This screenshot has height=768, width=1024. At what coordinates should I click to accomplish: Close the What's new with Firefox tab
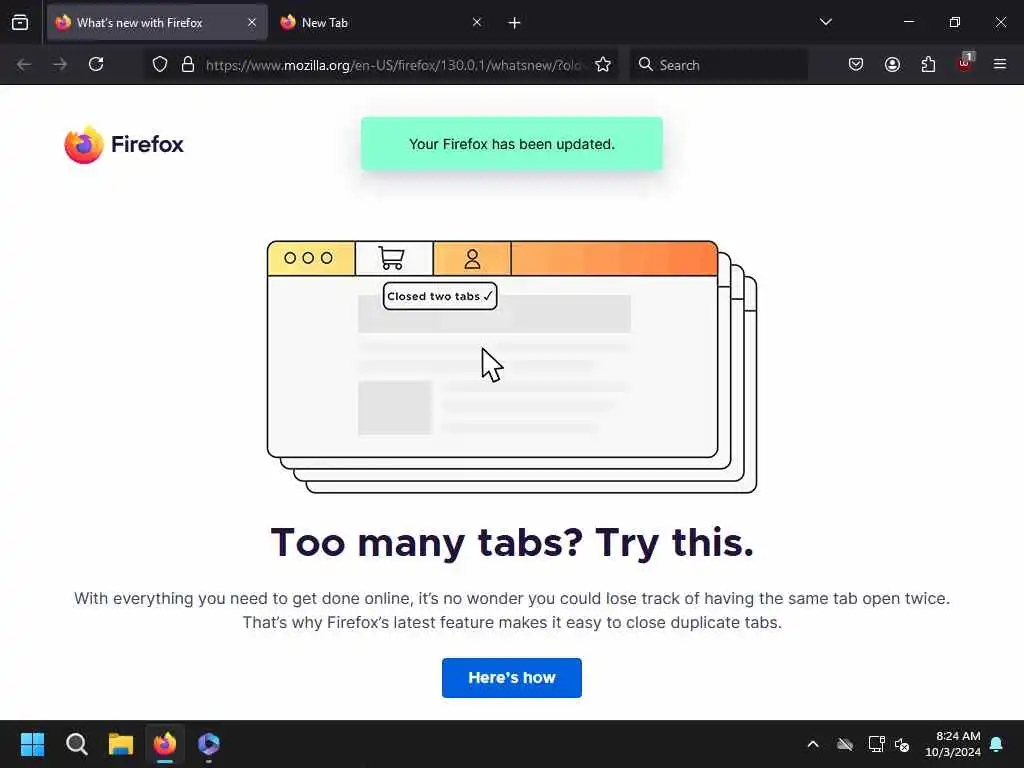(x=251, y=22)
